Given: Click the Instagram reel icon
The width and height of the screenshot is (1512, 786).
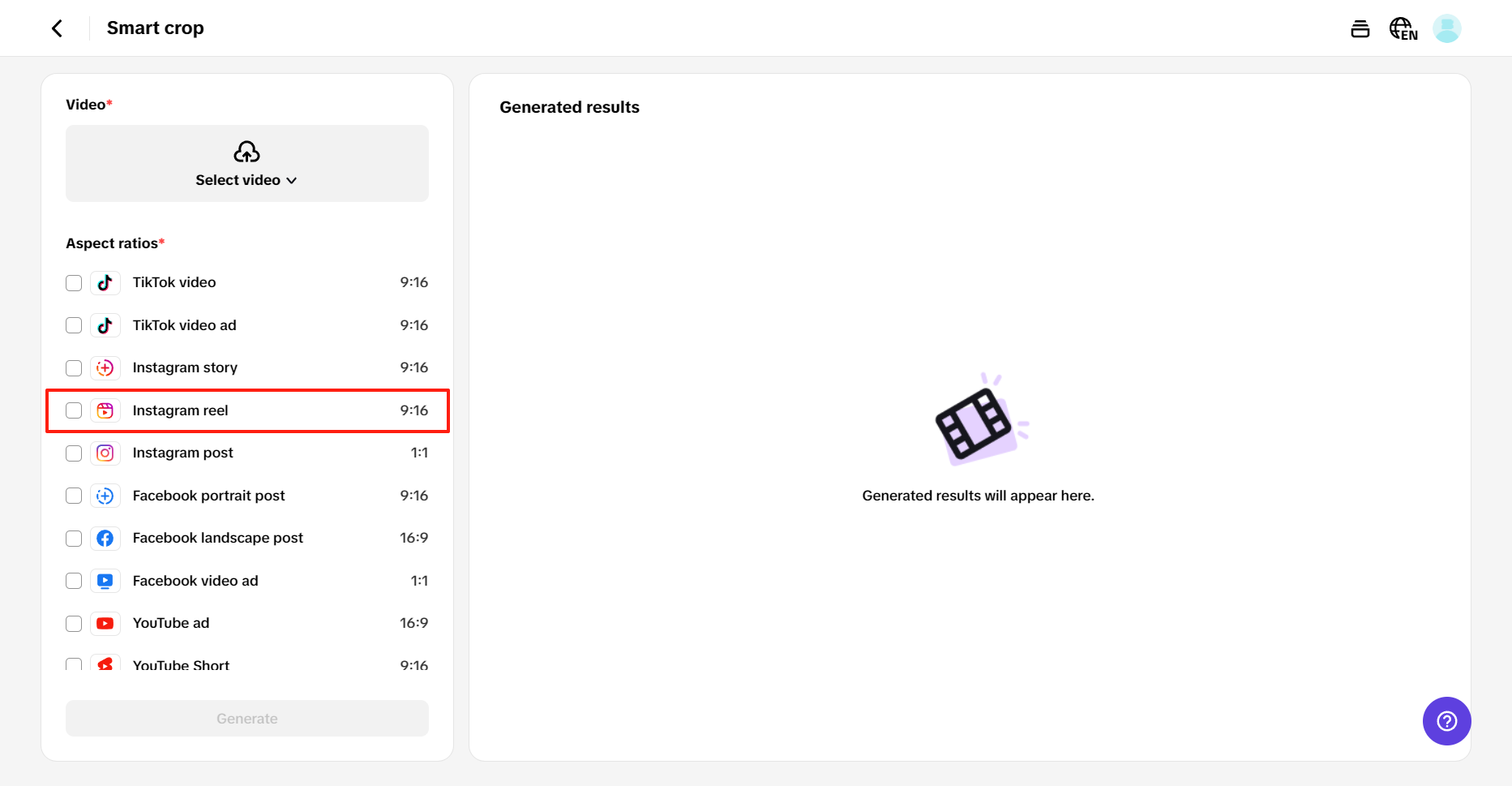Looking at the screenshot, I should (105, 410).
